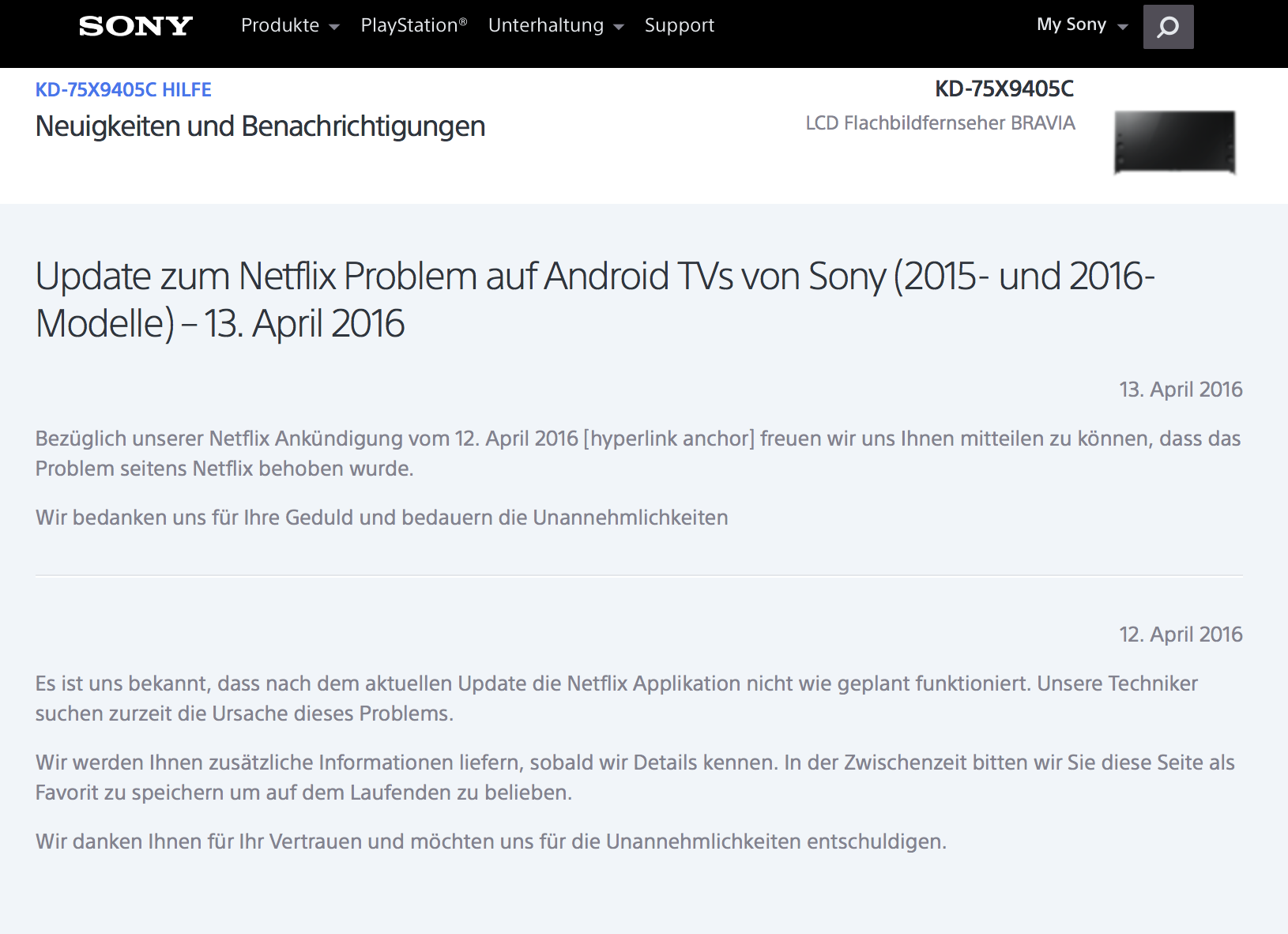Click the paragraph starting 'Wir bedanken uns'

click(x=382, y=518)
